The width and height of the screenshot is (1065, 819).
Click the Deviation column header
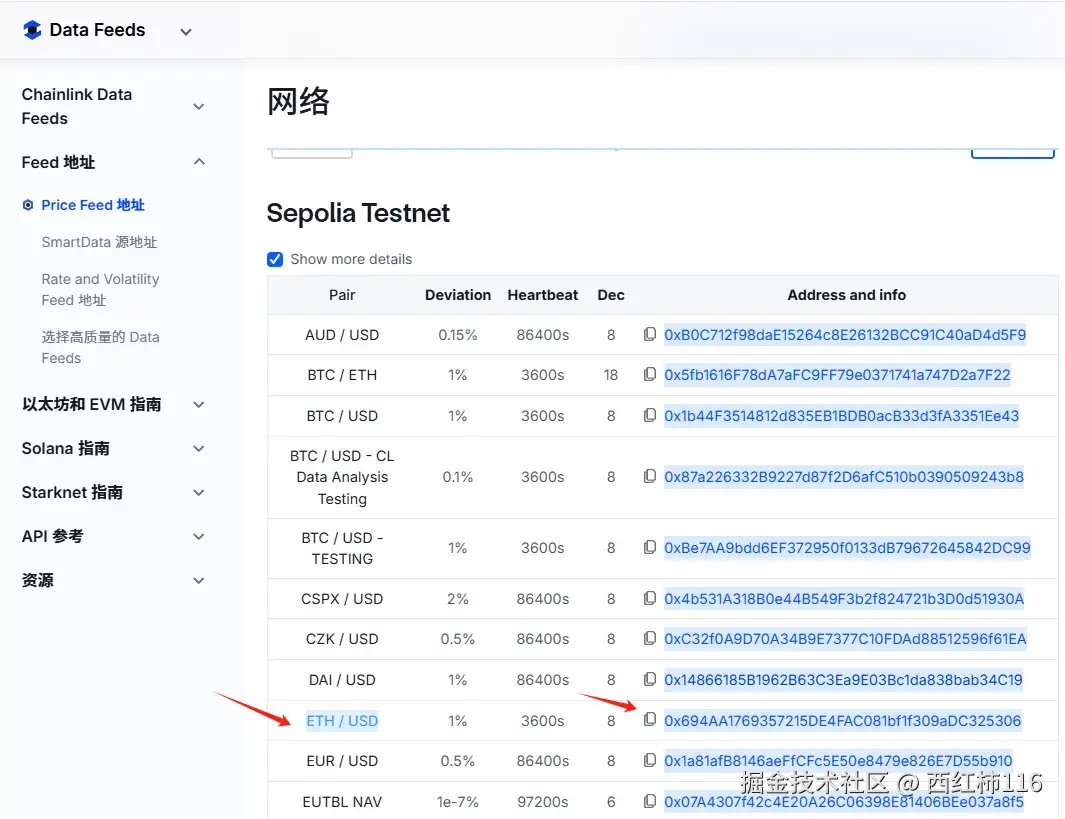458,295
